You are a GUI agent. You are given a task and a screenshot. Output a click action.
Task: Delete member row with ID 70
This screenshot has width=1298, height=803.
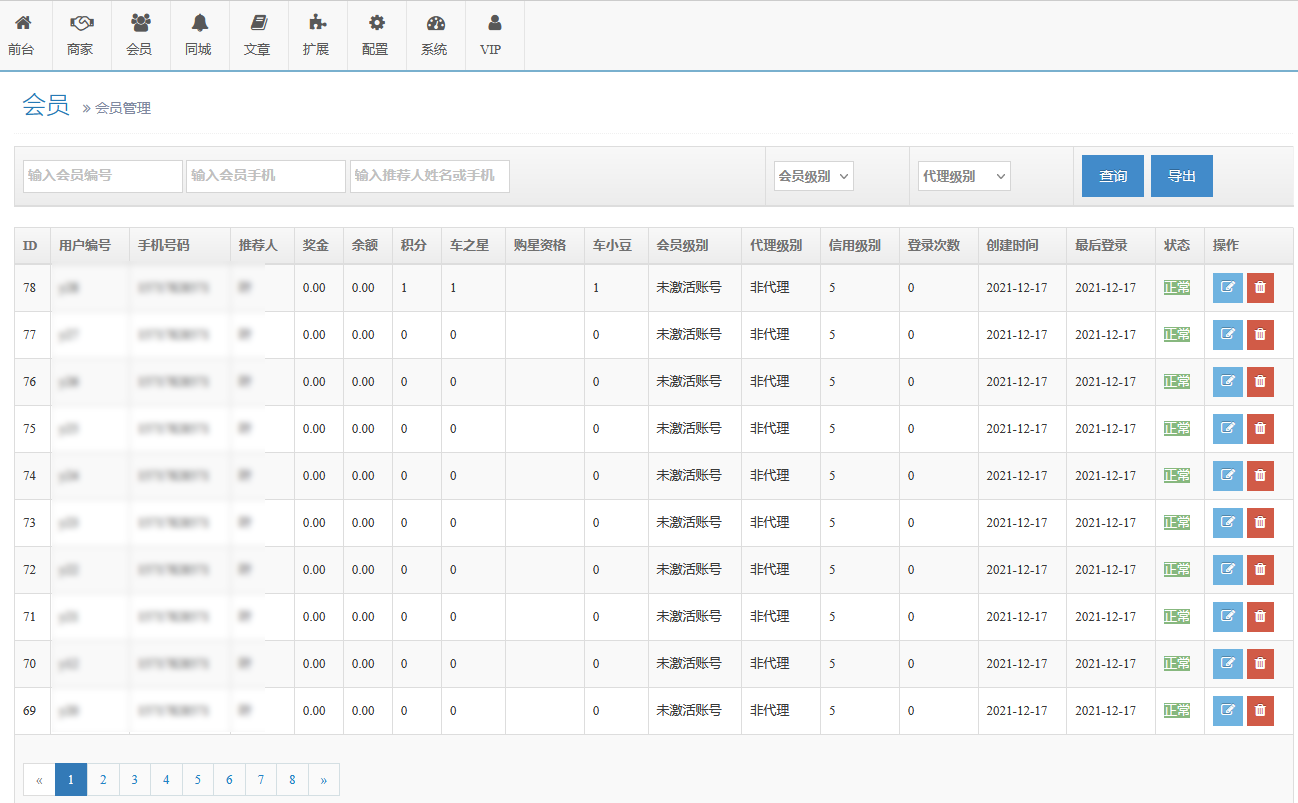1260,664
